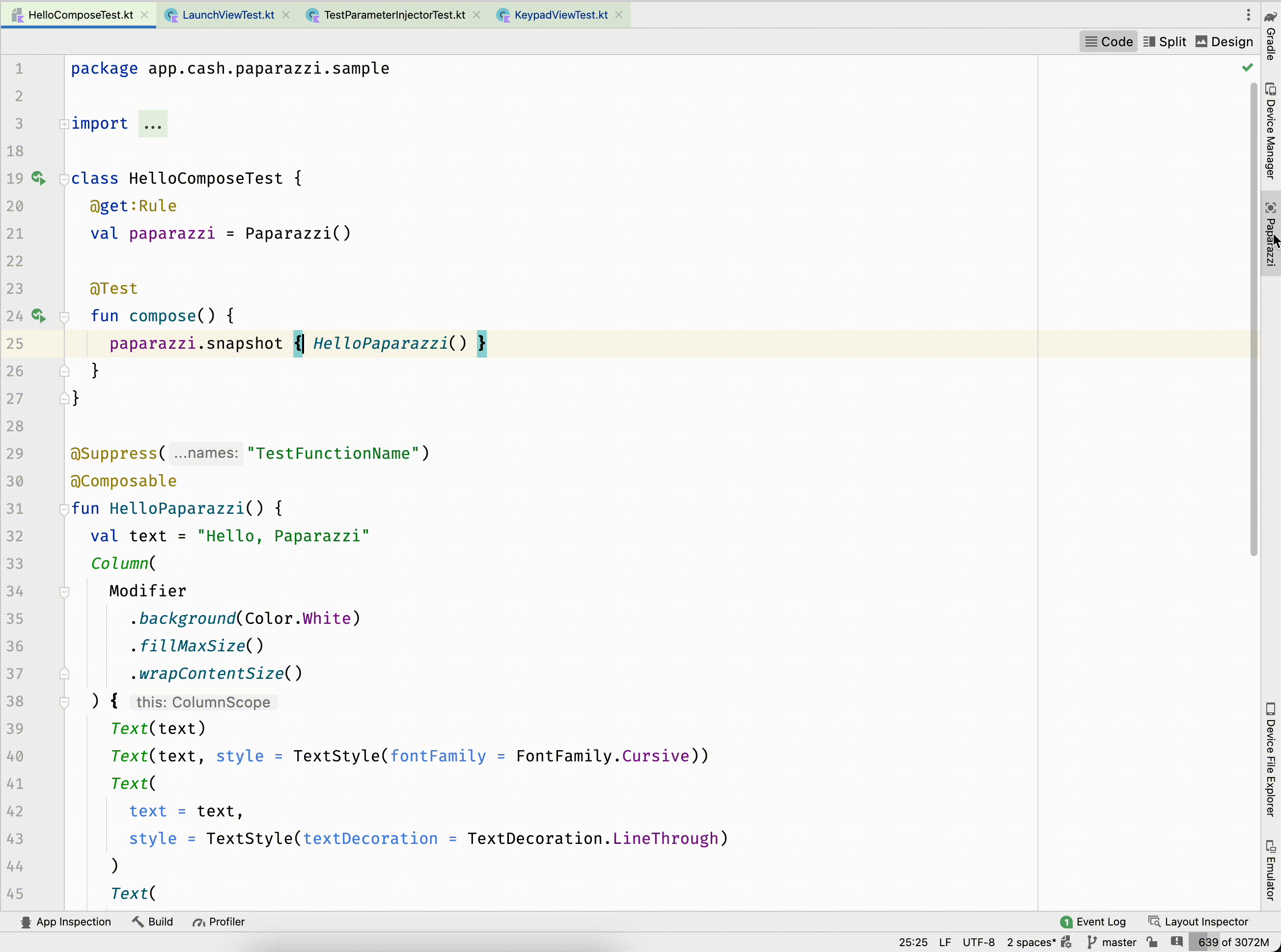Select Split editor view mode
Image resolution: width=1281 pixels, height=952 pixels.
point(1165,41)
